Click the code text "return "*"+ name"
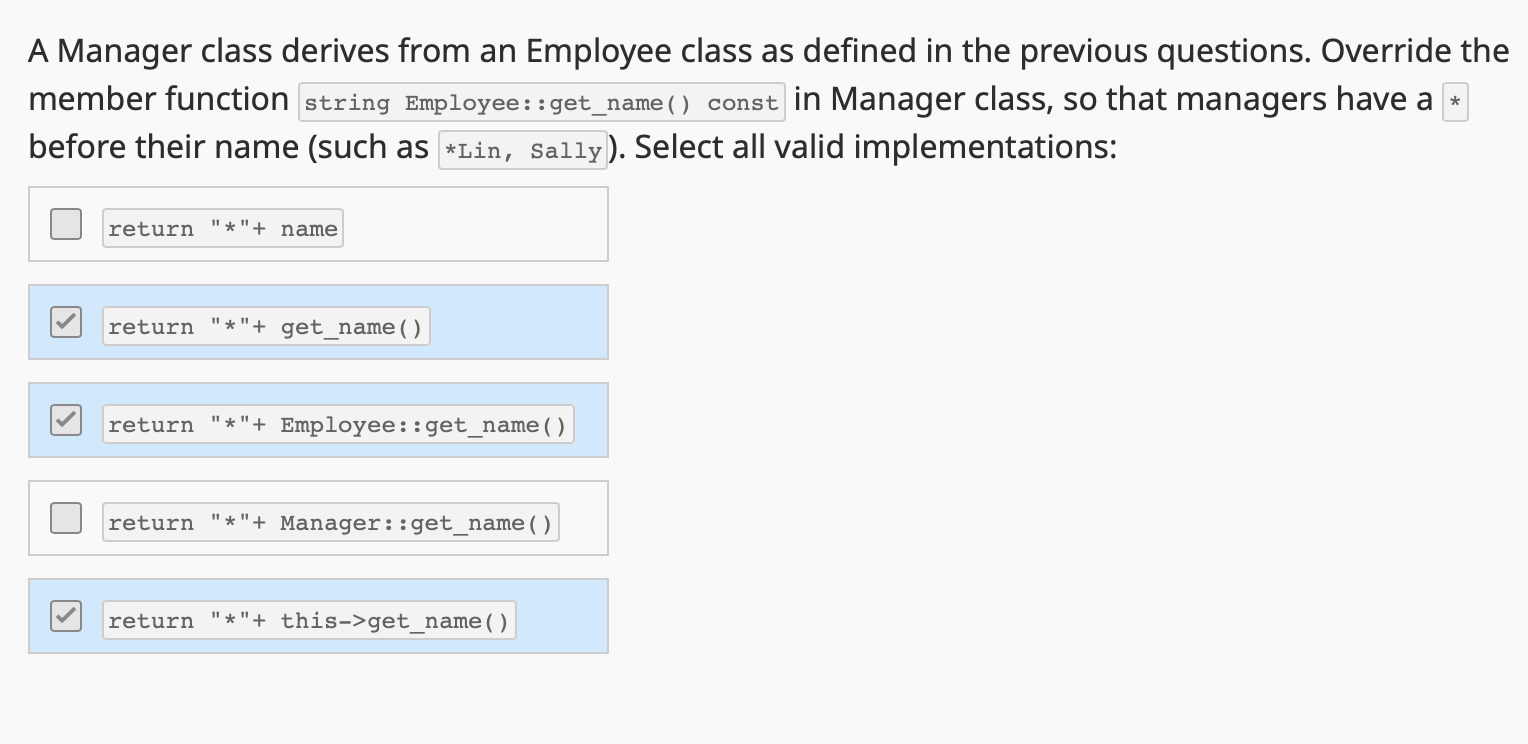Screen dimensions: 1528x744 (222, 228)
